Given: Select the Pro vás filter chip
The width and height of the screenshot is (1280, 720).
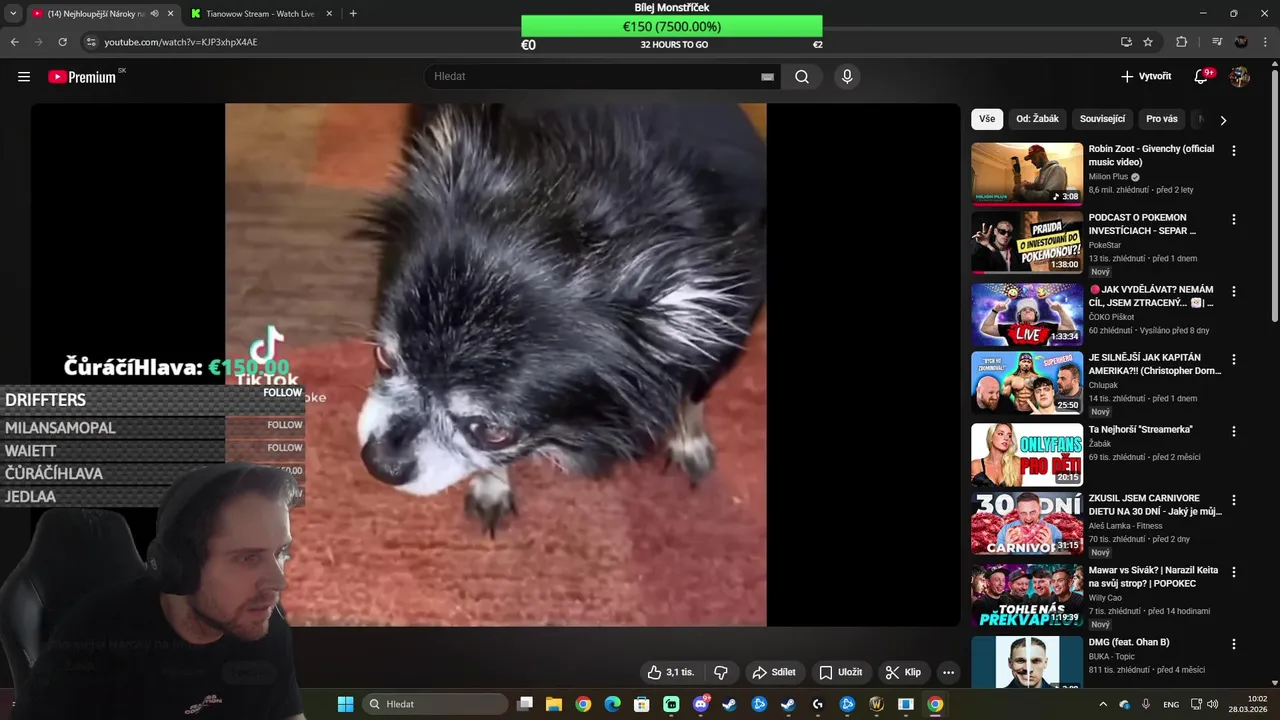Looking at the screenshot, I should click(x=1162, y=119).
